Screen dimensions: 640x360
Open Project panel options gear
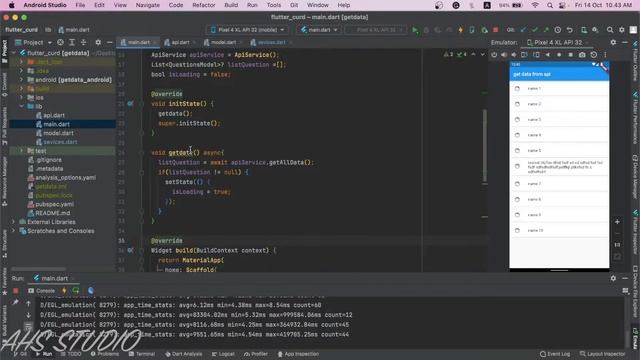[x=98, y=42]
